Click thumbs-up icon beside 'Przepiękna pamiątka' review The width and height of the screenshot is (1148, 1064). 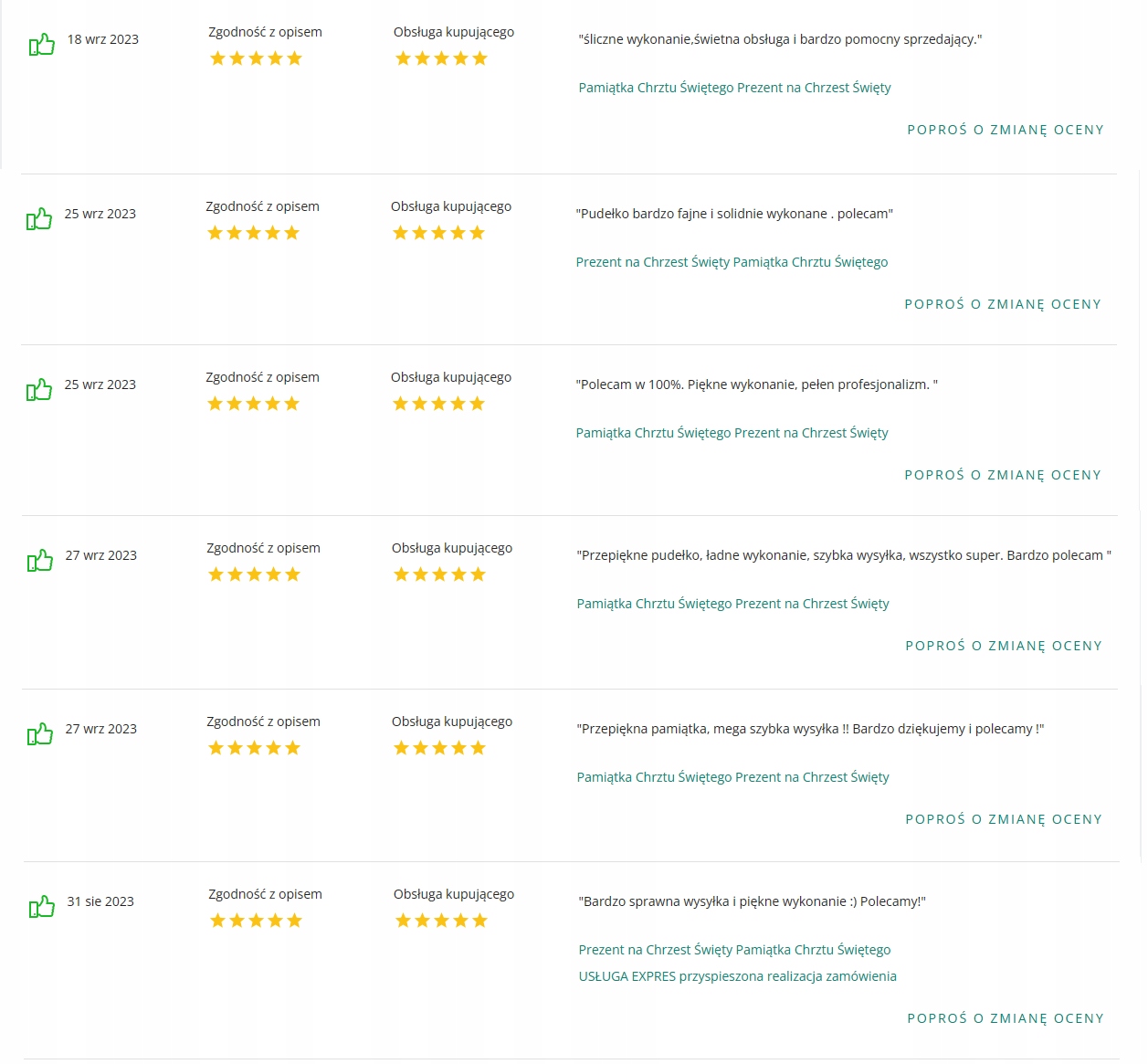pos(40,734)
